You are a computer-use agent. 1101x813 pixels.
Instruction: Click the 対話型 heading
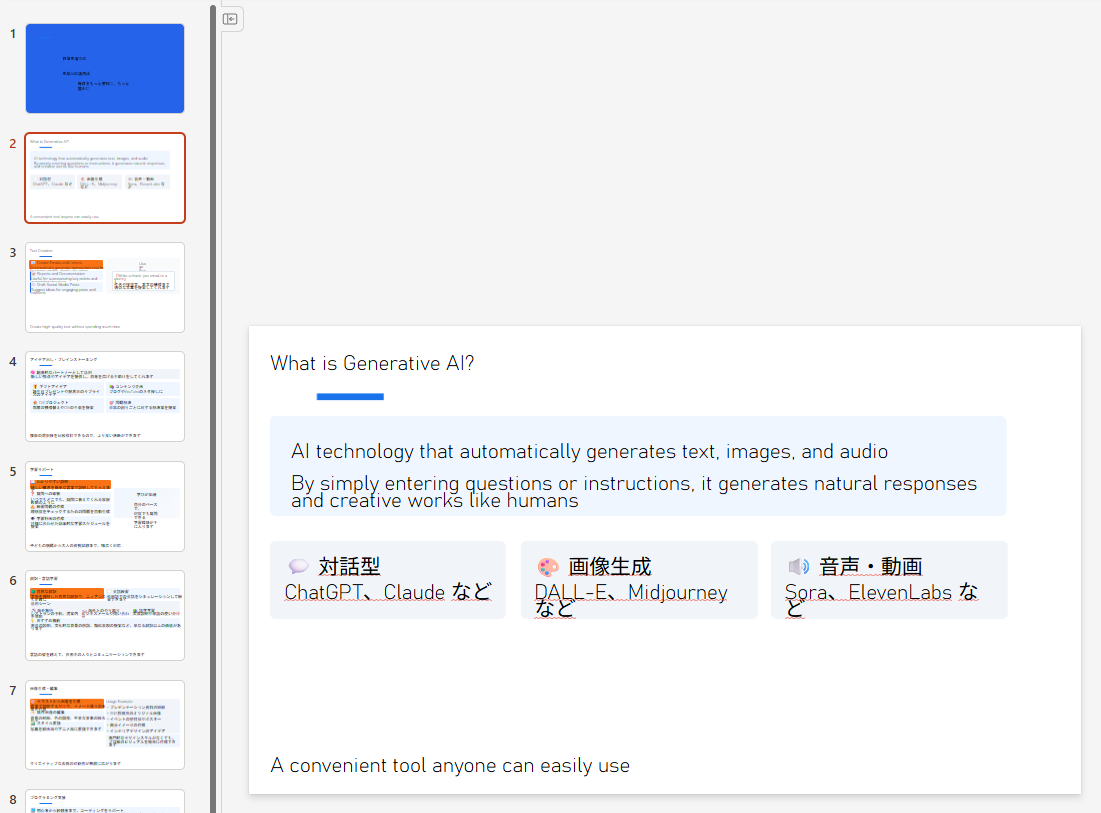(349, 566)
